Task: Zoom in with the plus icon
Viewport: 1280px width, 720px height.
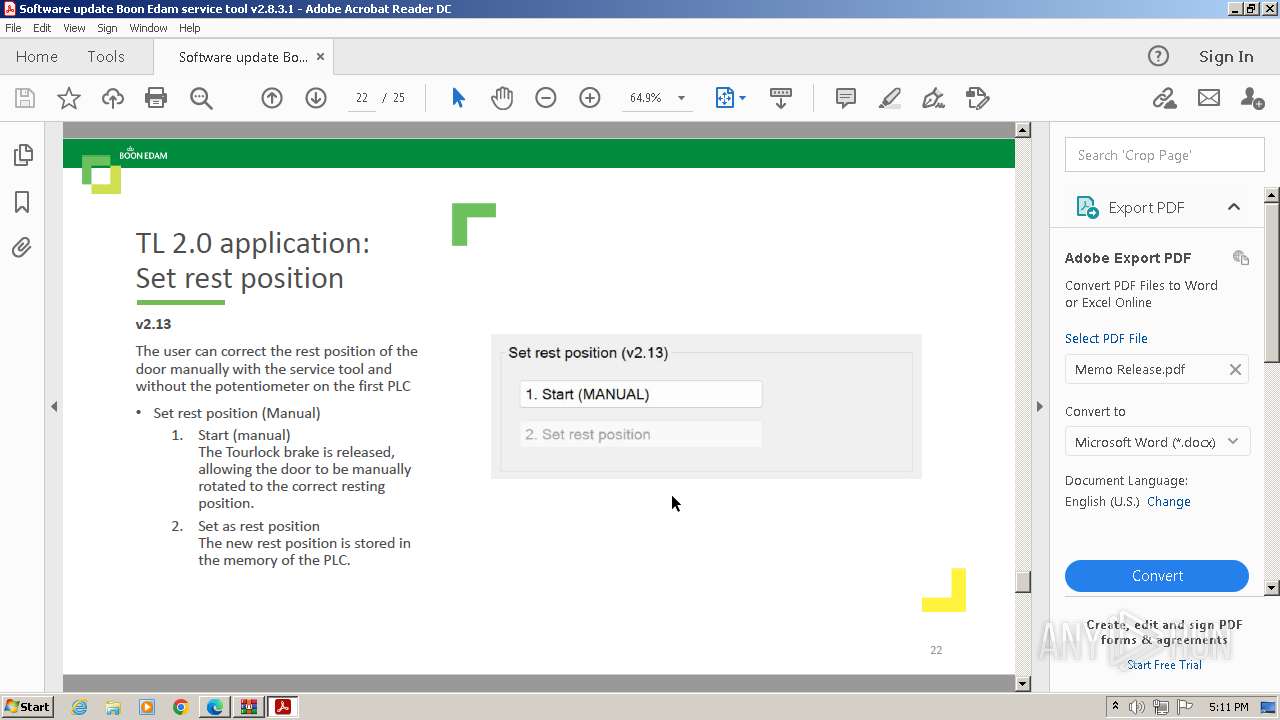Action: click(590, 98)
